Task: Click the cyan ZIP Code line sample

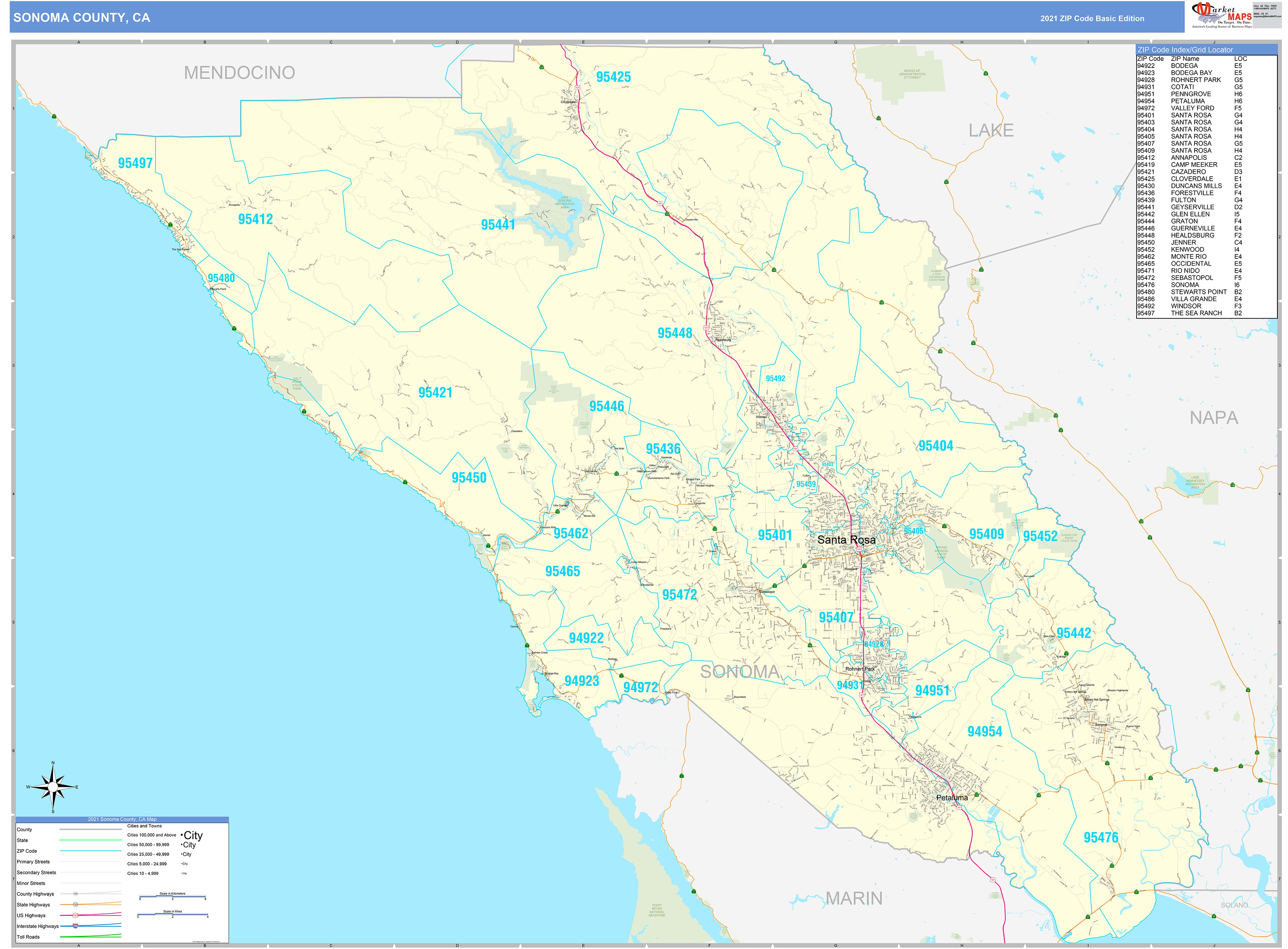Action: [90, 851]
